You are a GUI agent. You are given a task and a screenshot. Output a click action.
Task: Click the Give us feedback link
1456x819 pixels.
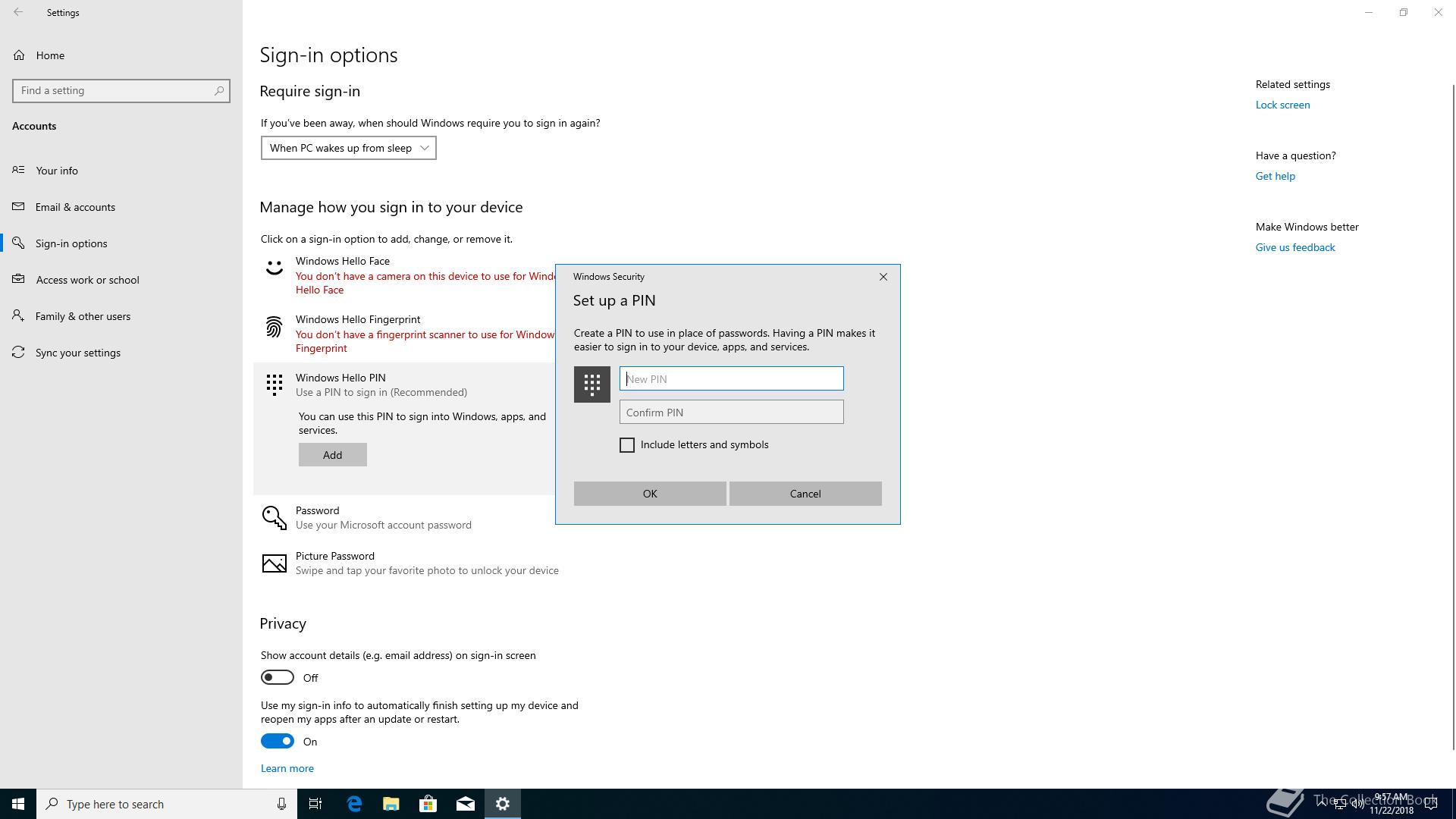1295,247
